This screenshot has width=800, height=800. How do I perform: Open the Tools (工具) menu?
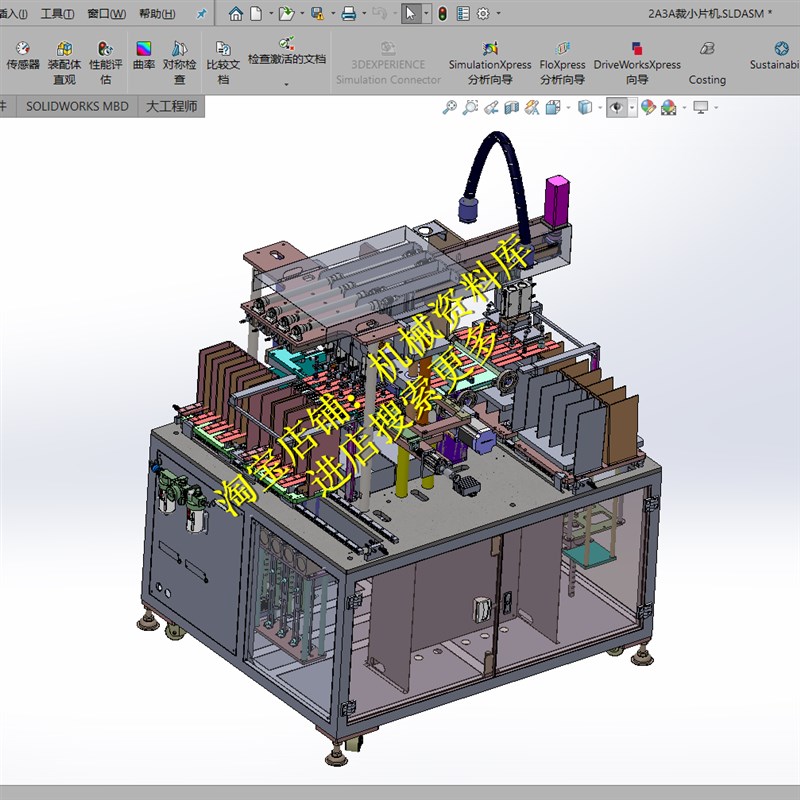coord(57,14)
